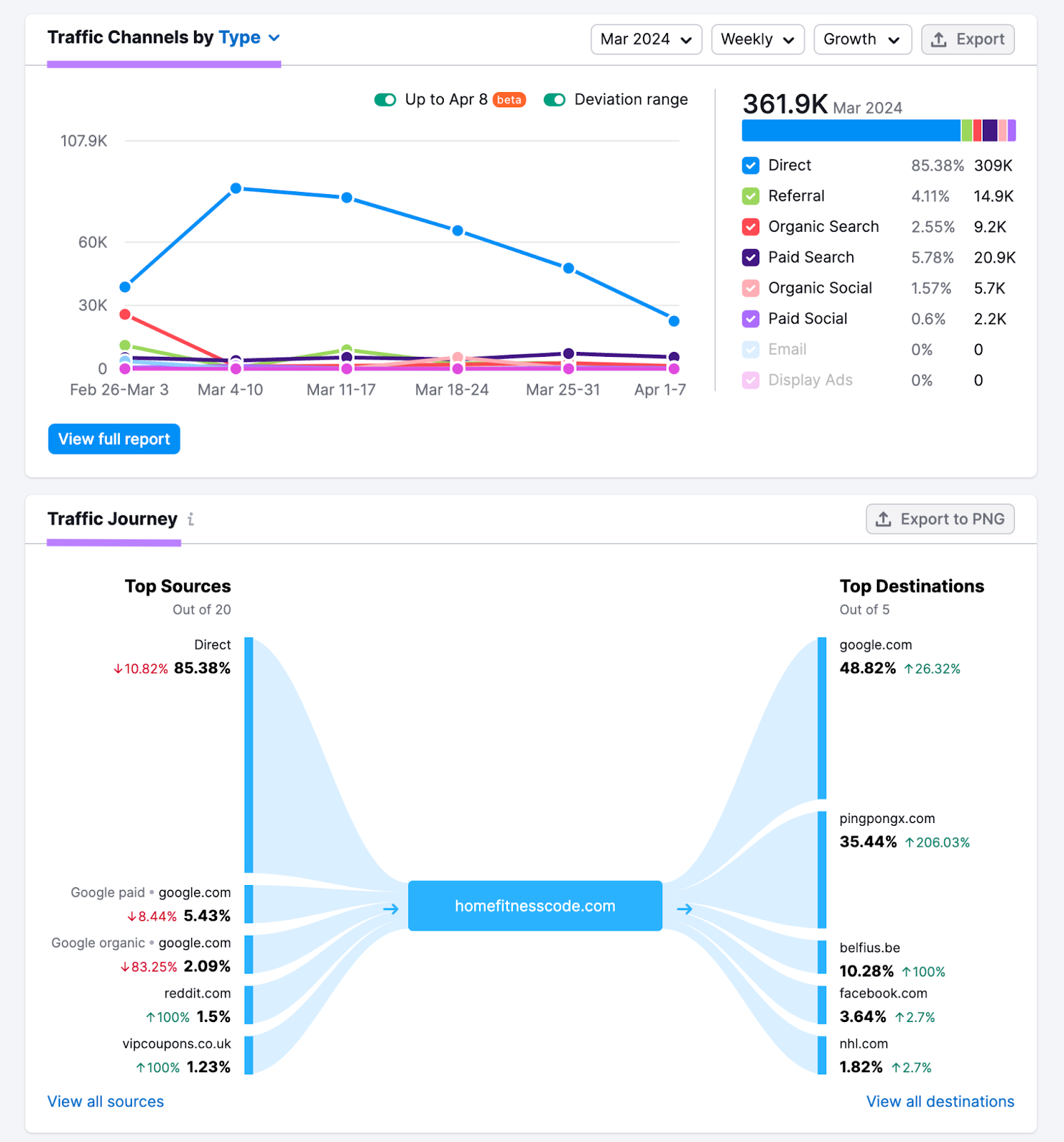Click the arrow icon right of homefitnesscode.com
The image size is (1064, 1142).
pyautogui.click(x=684, y=909)
